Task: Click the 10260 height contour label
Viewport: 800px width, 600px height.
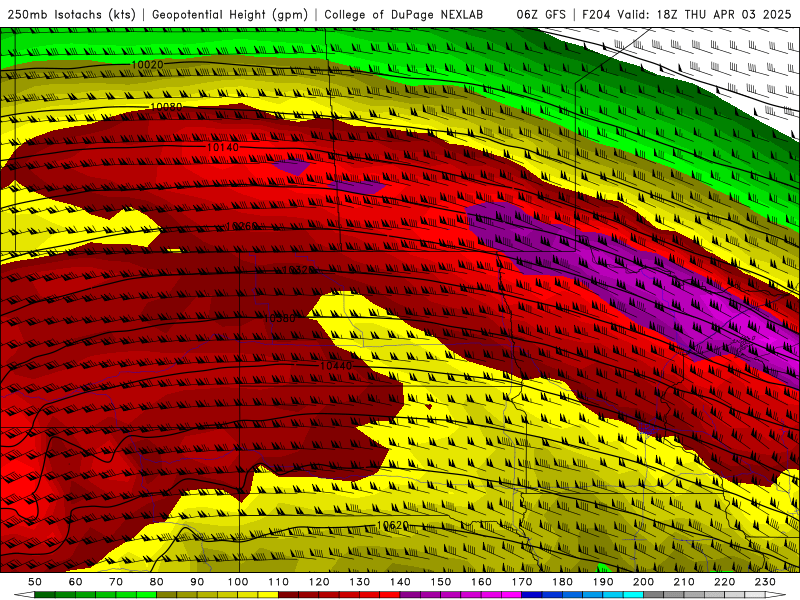Action: 242,226
